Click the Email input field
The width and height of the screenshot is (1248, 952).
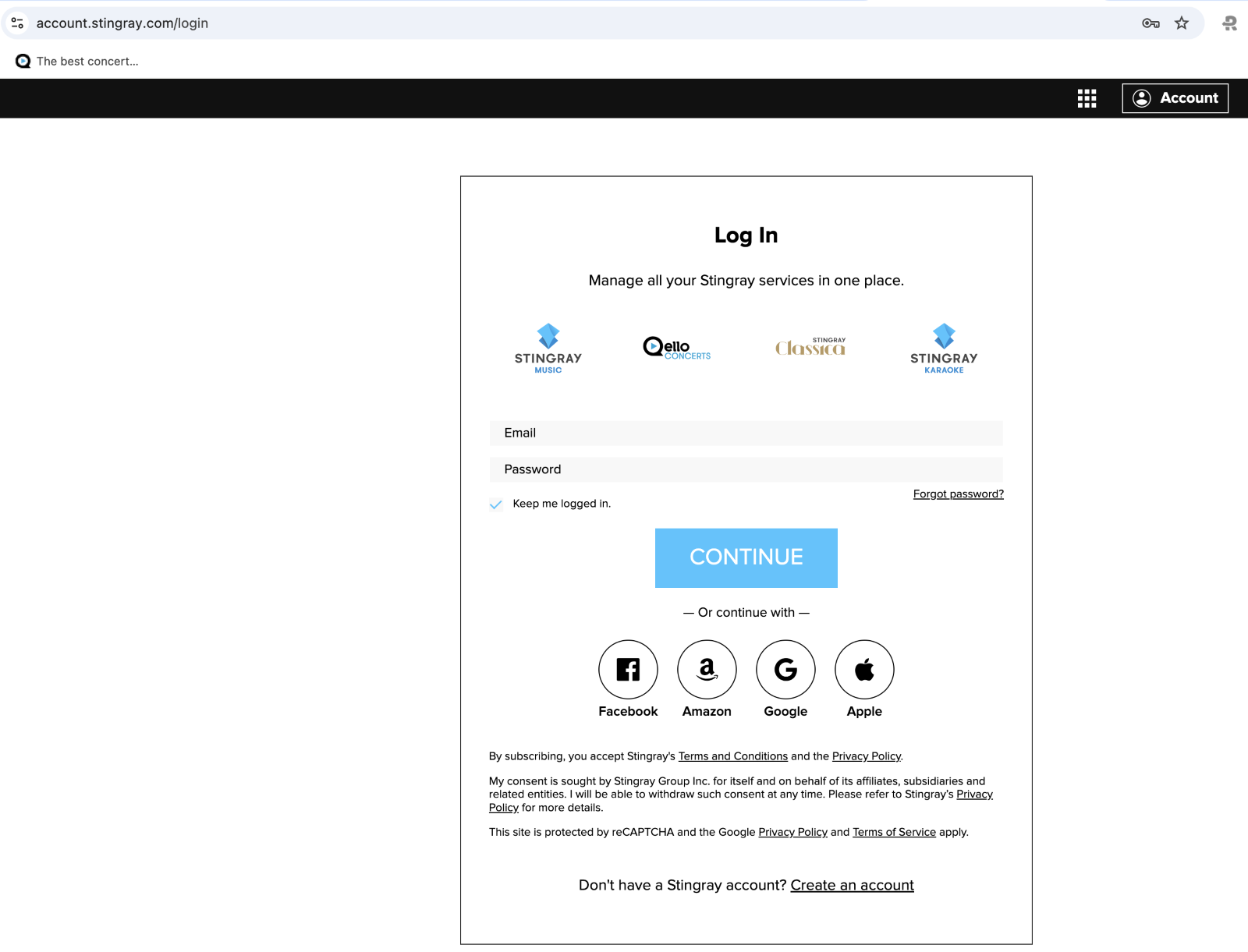(746, 434)
